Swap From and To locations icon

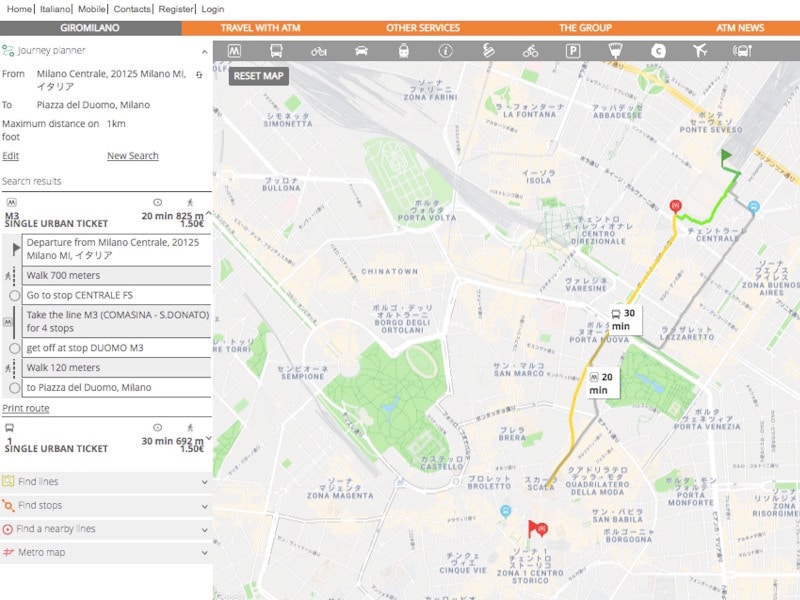coord(199,74)
